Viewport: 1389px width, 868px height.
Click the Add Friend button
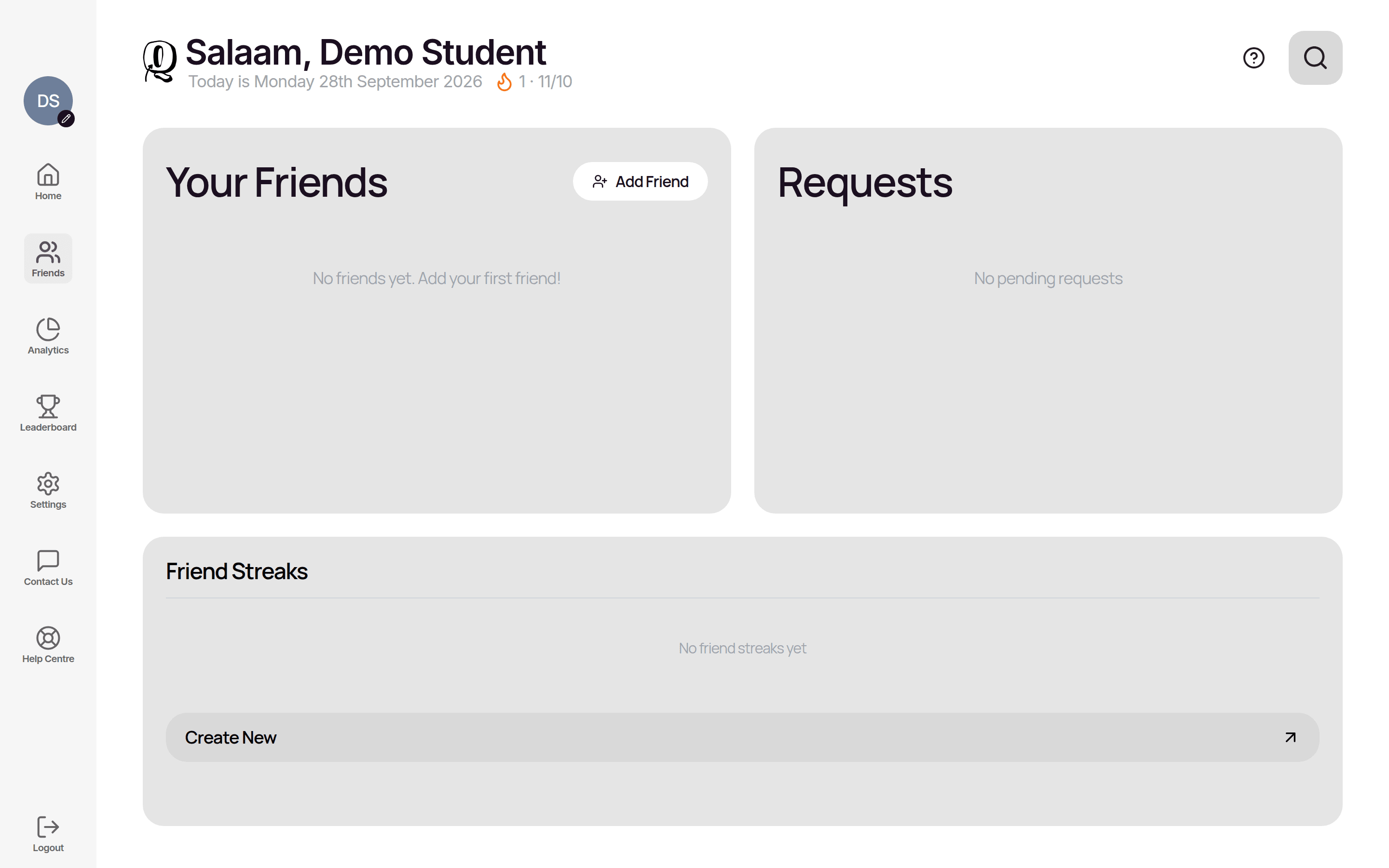pos(640,181)
